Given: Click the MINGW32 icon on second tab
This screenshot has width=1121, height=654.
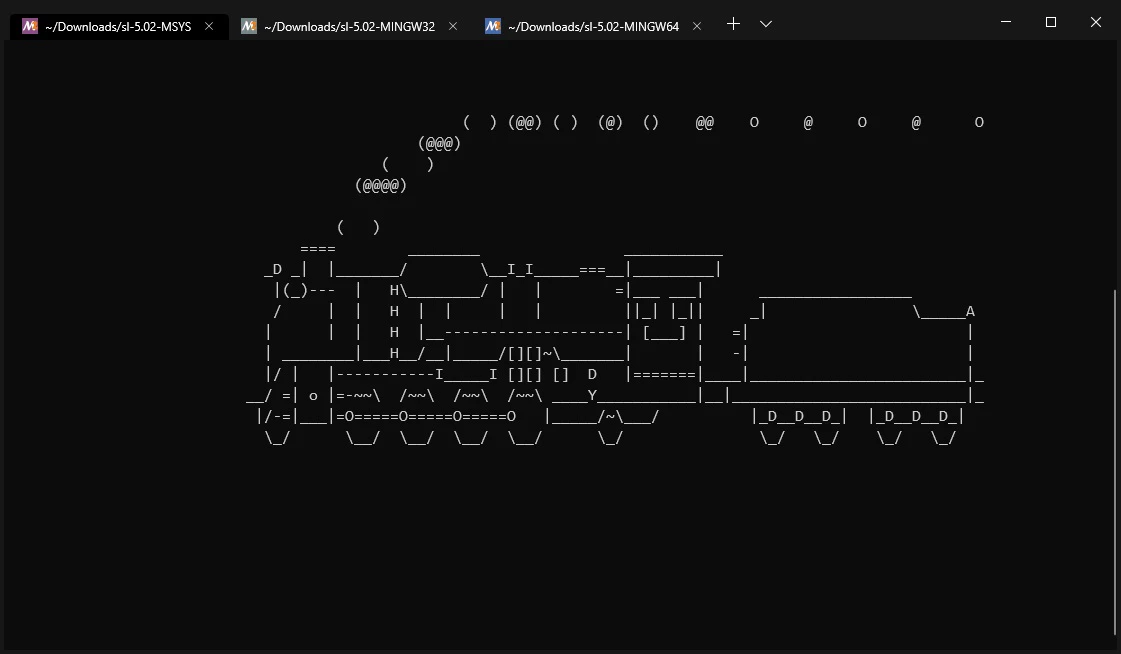Looking at the screenshot, I should [248, 26].
